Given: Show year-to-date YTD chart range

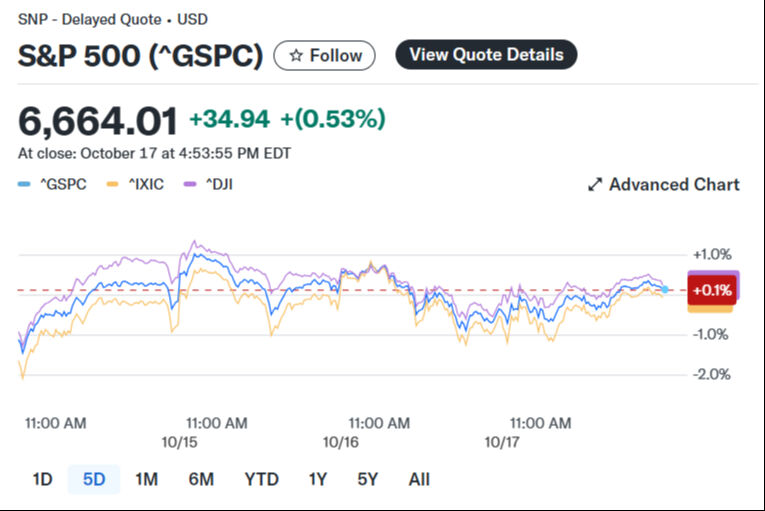Looking at the screenshot, I should pyautogui.click(x=262, y=479).
